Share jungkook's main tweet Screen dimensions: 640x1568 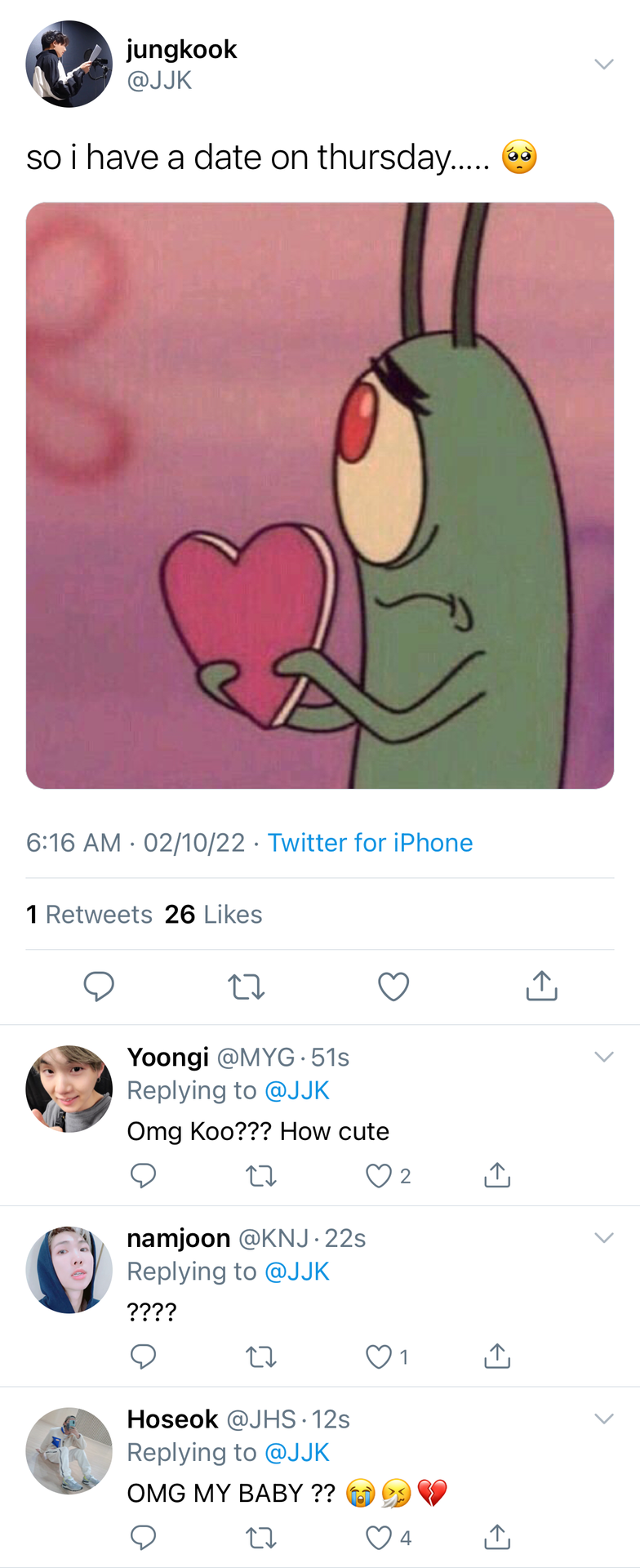[x=541, y=986]
